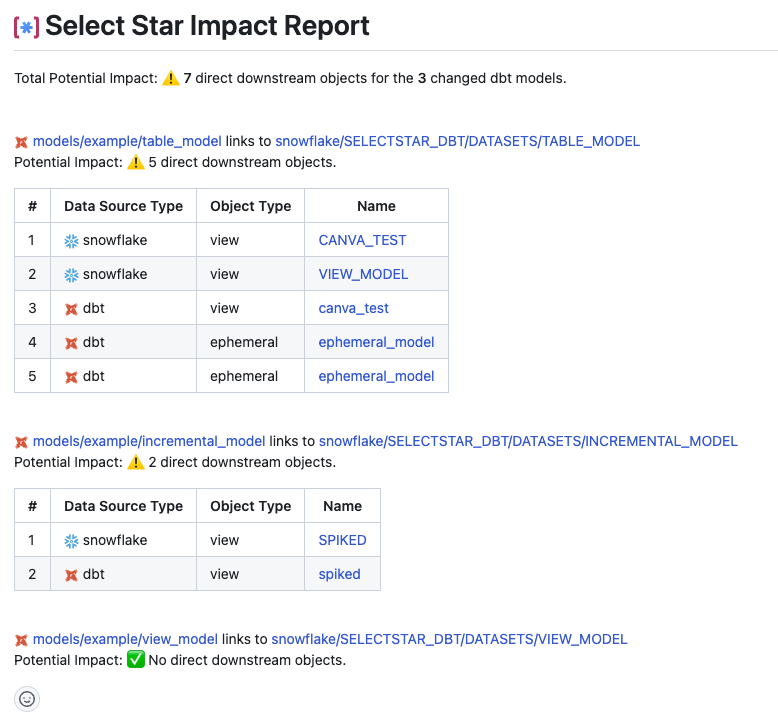Follow the ephemeral_model link in row 5
This screenshot has width=778, height=722.
pyautogui.click(x=376, y=377)
